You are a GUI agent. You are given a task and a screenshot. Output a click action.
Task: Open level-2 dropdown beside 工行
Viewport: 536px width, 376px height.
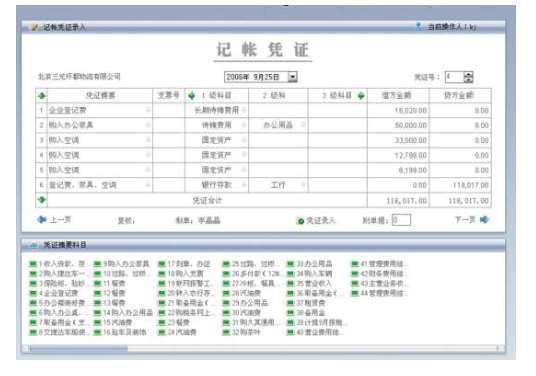click(303, 185)
